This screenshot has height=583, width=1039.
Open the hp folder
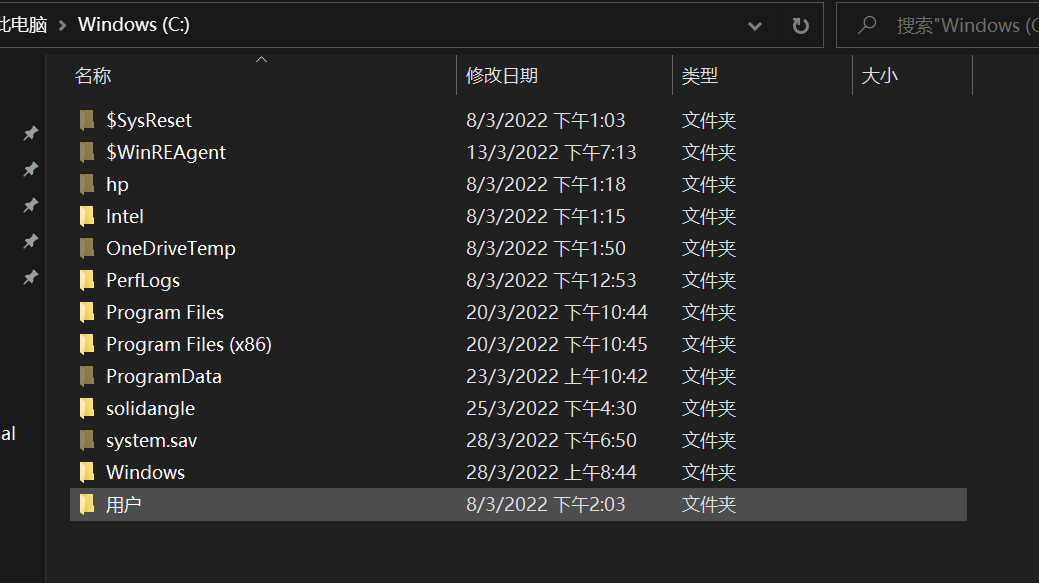point(116,184)
